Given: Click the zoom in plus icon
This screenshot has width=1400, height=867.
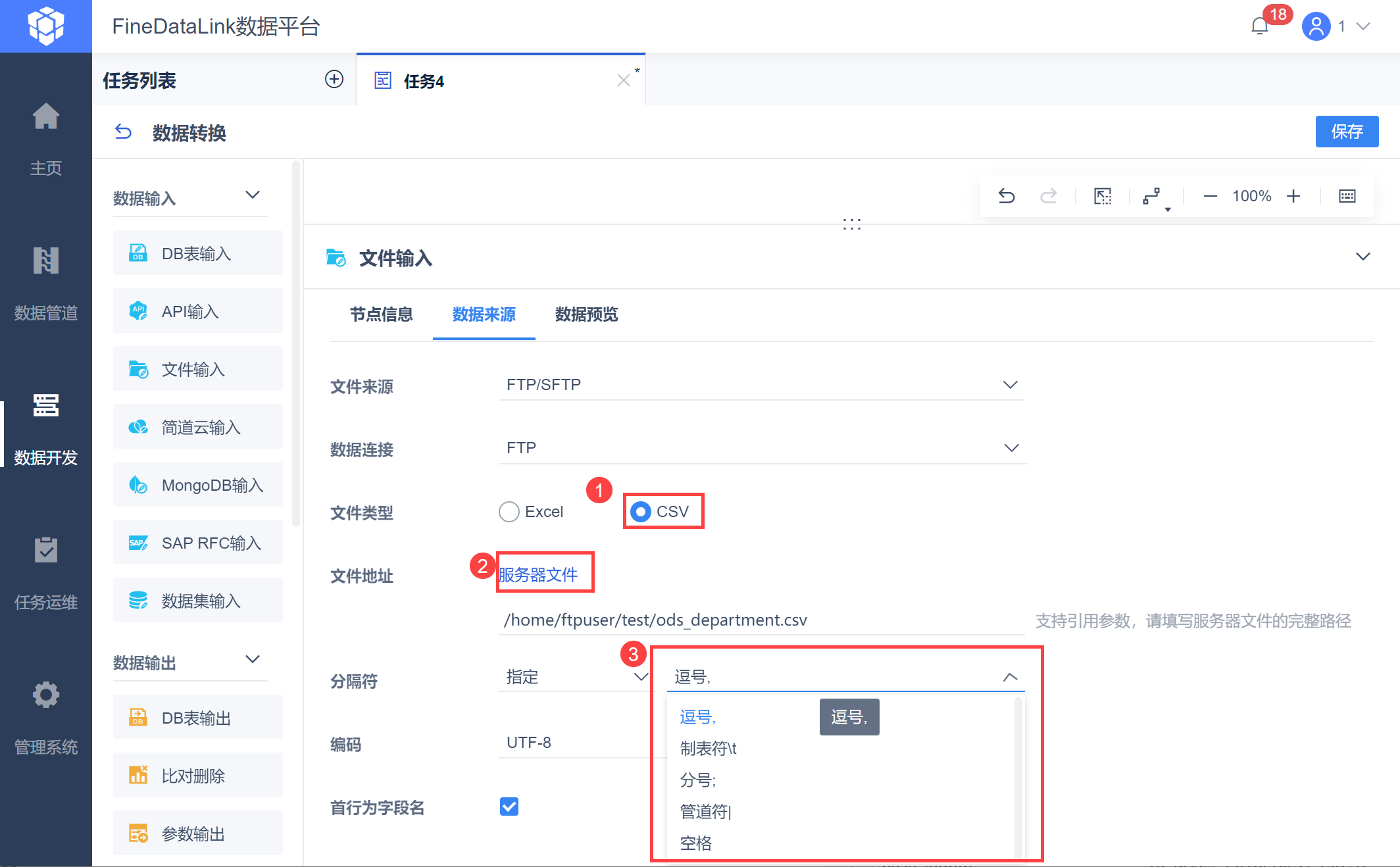Looking at the screenshot, I should pyautogui.click(x=1293, y=196).
